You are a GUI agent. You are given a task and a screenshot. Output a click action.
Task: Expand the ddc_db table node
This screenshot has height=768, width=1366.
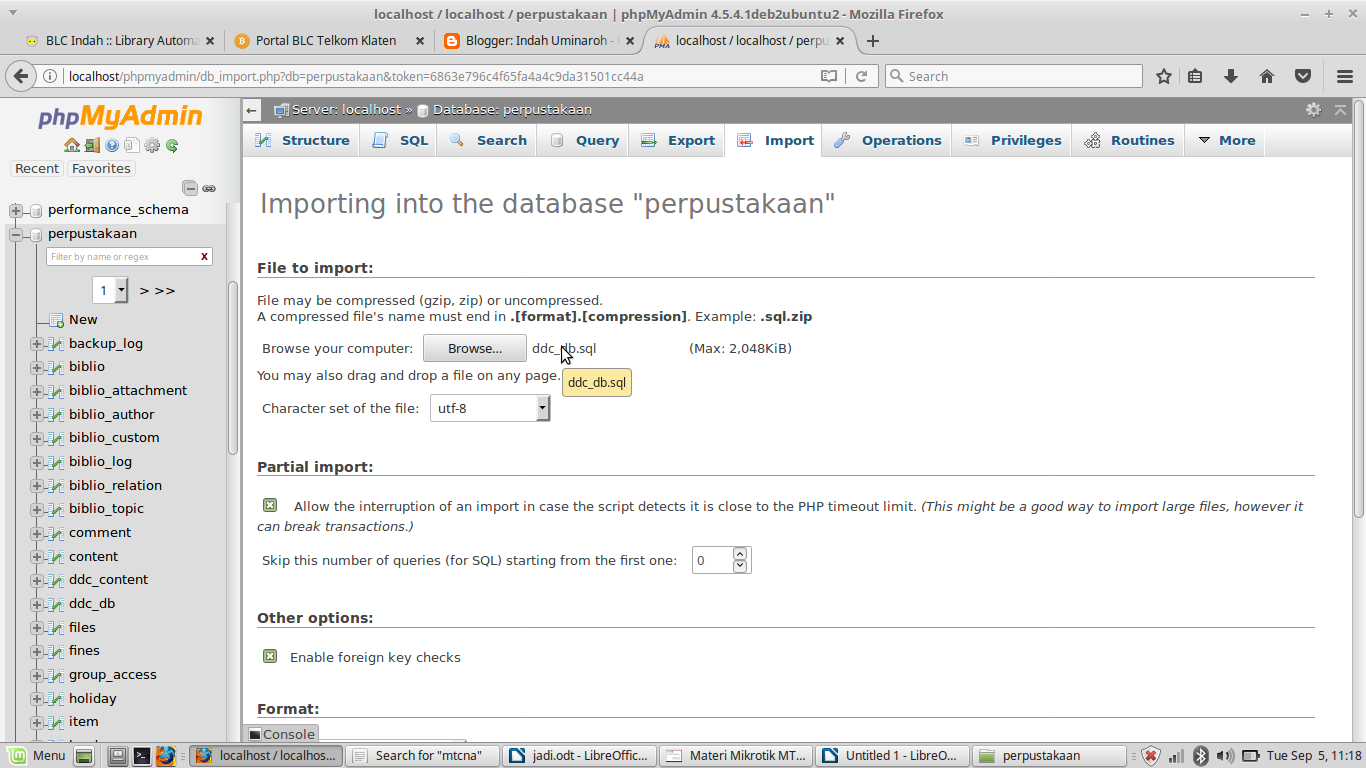(x=37, y=604)
